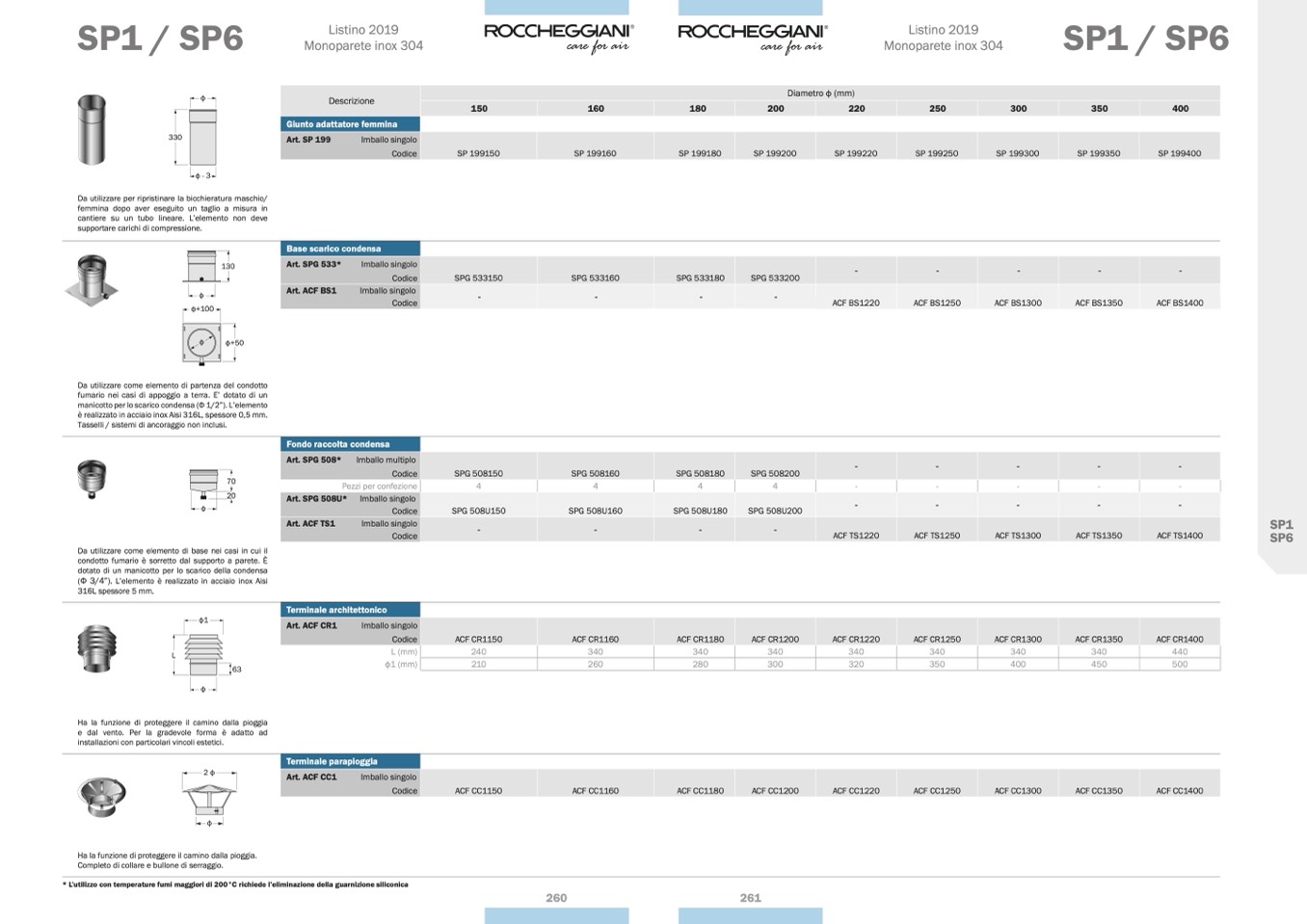Select the rain cap drawing labeled 2φ
The width and height of the screenshot is (1307, 924).
208,798
